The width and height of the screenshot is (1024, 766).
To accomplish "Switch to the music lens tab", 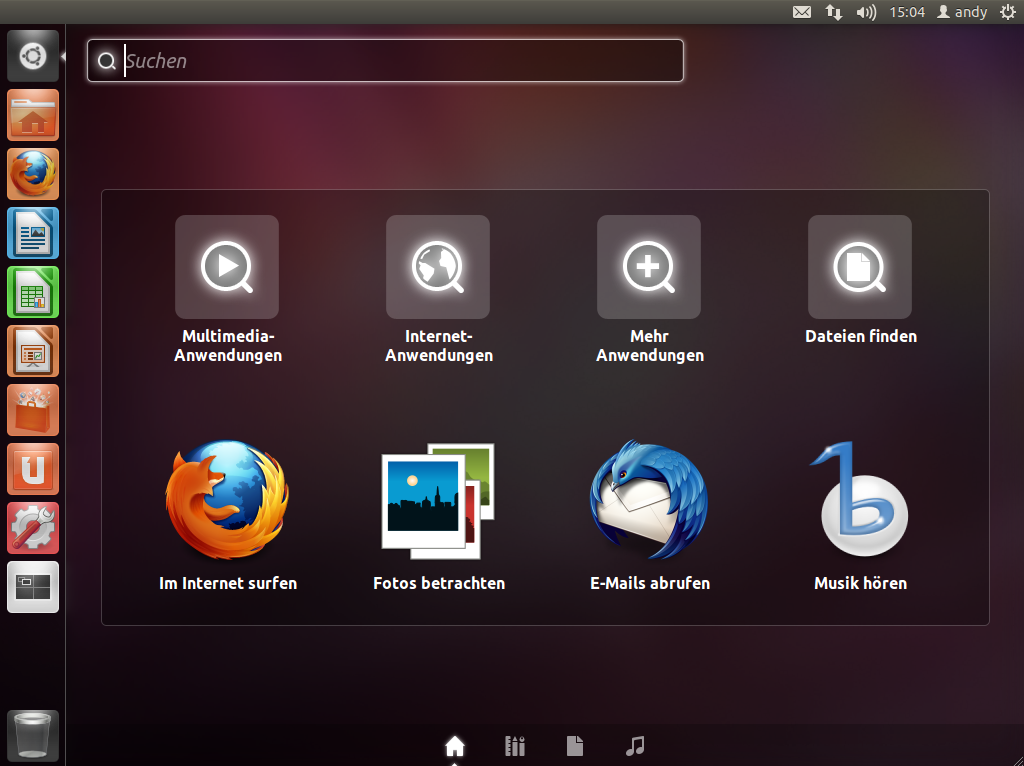I will (635, 746).
